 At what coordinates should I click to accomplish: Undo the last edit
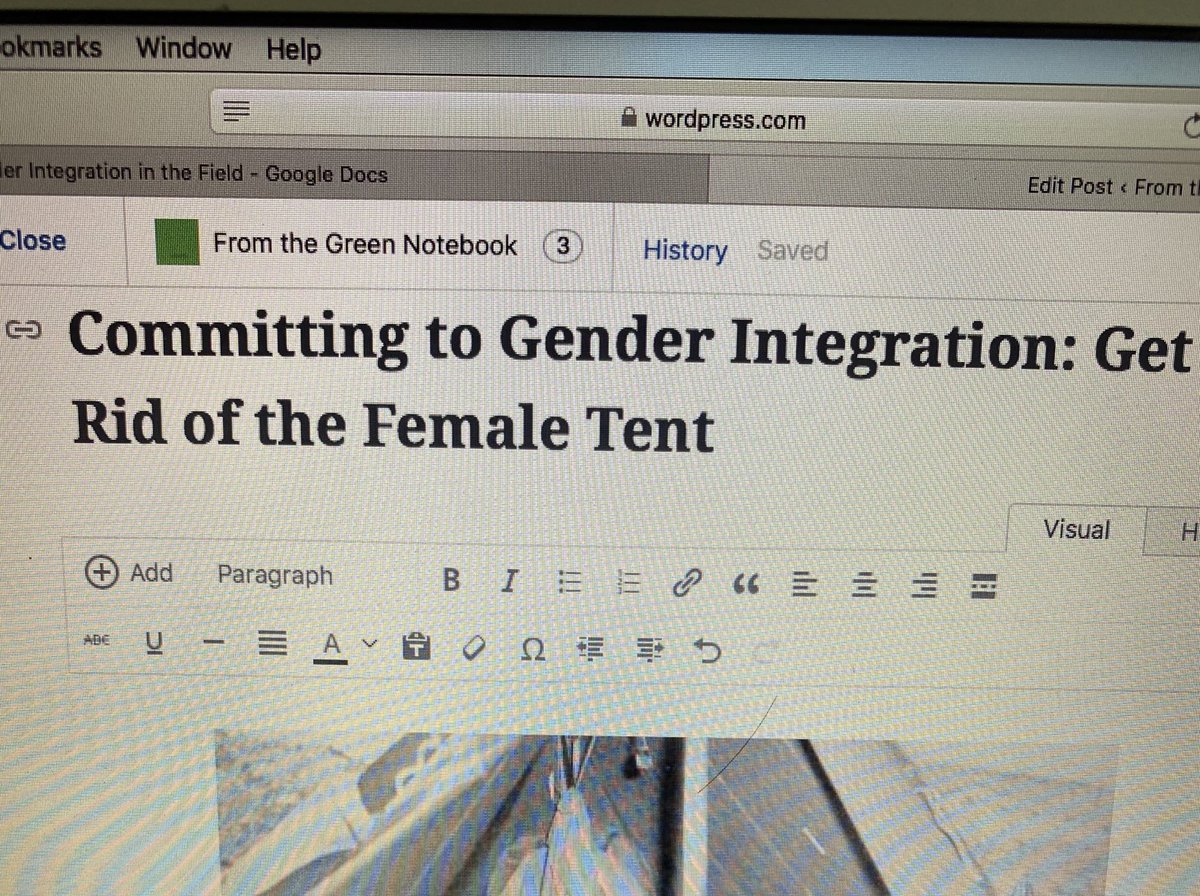click(707, 654)
